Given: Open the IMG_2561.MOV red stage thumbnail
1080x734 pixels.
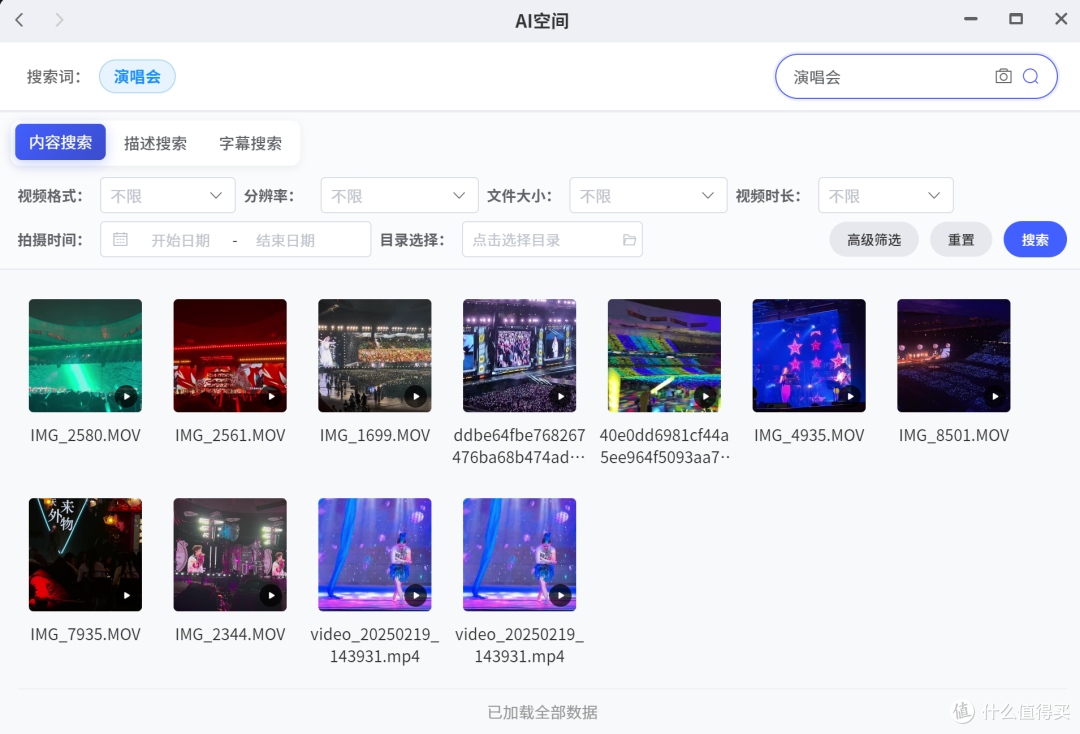Looking at the screenshot, I should (x=230, y=355).
